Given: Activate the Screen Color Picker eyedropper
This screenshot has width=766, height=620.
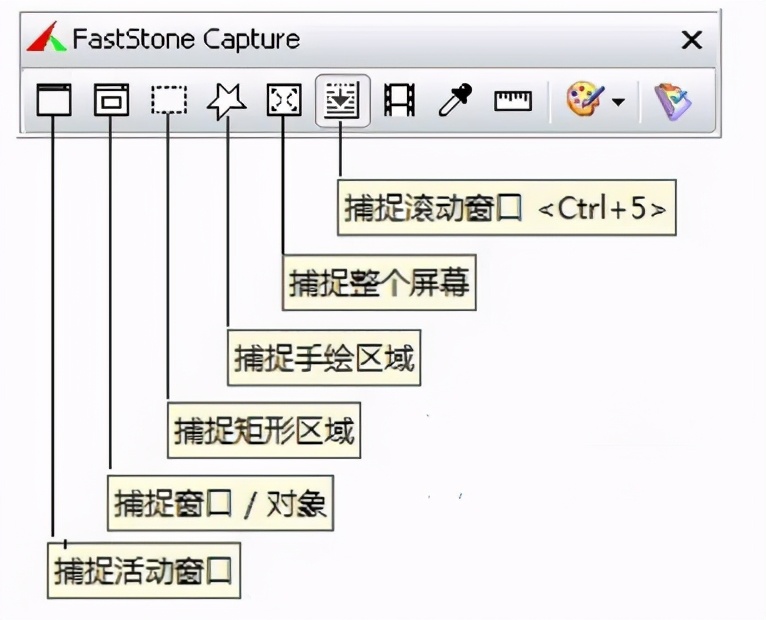Looking at the screenshot, I should [456, 100].
